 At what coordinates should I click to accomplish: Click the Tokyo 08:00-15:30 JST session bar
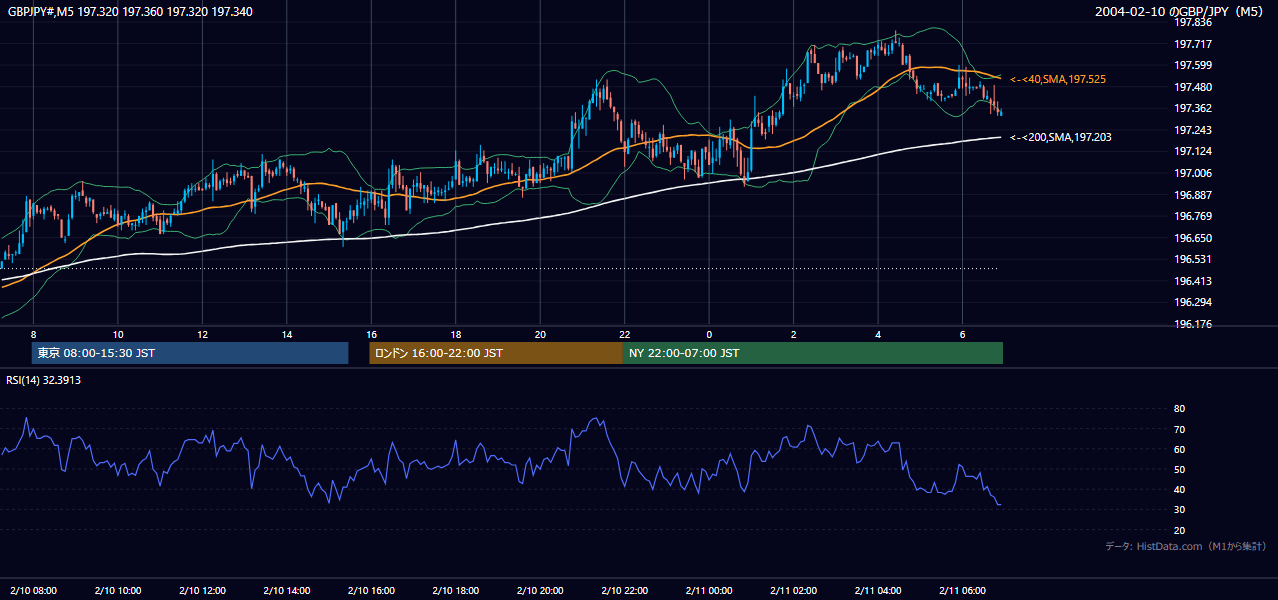tap(190, 353)
